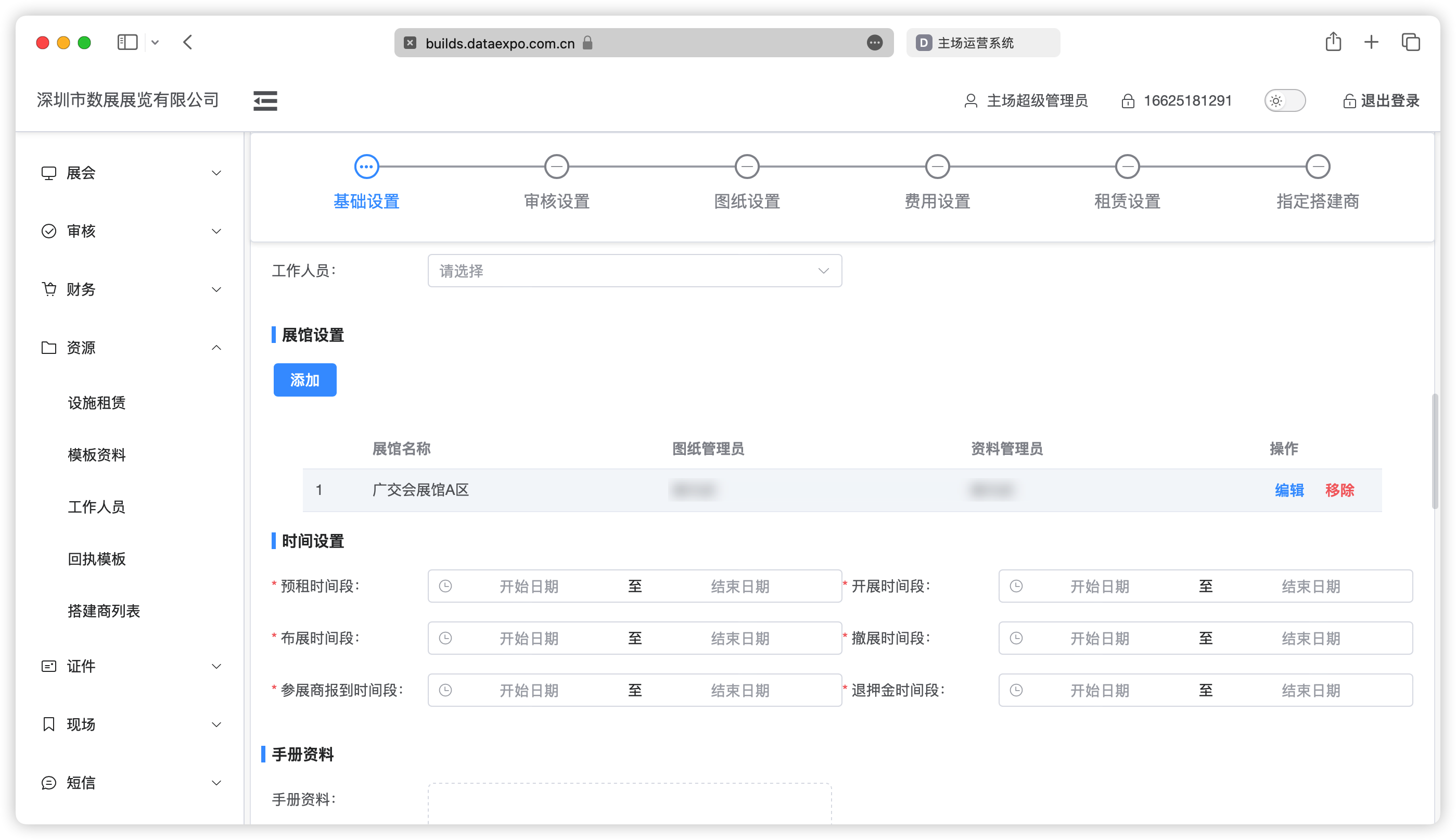Collapse the sidebar using the menu fold icon
The height and width of the screenshot is (840, 1456).
tap(265, 100)
